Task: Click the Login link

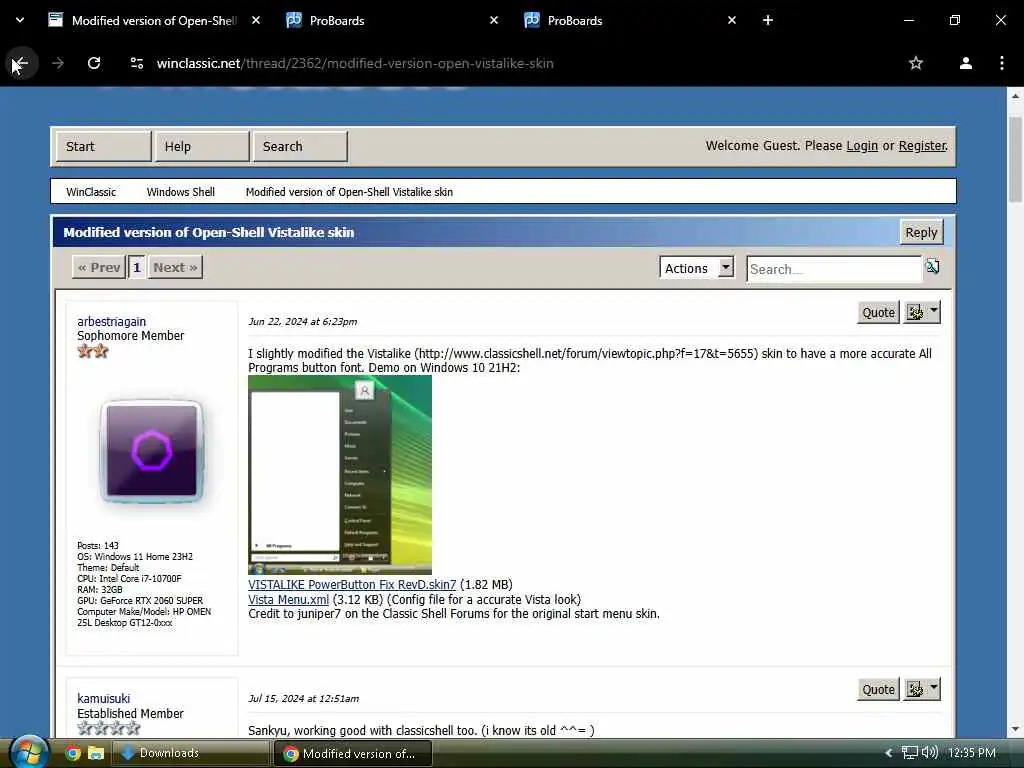Action: pyautogui.click(x=862, y=146)
